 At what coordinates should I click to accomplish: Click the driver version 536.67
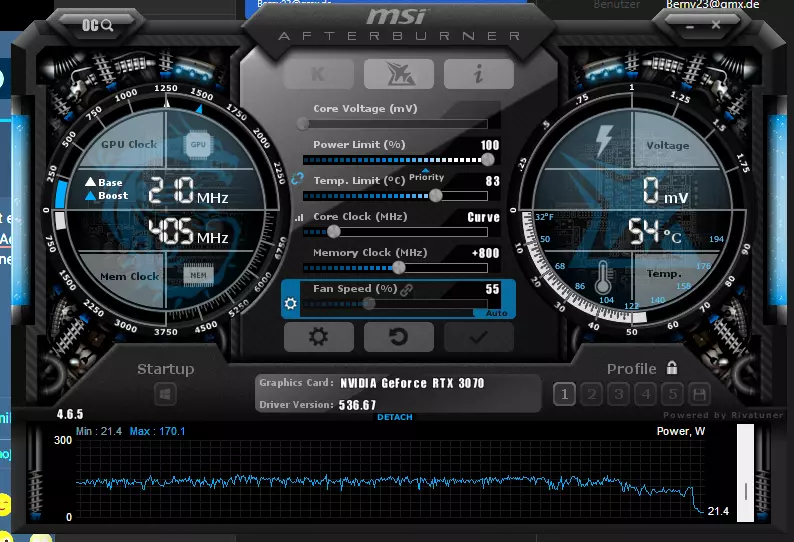click(x=357, y=405)
